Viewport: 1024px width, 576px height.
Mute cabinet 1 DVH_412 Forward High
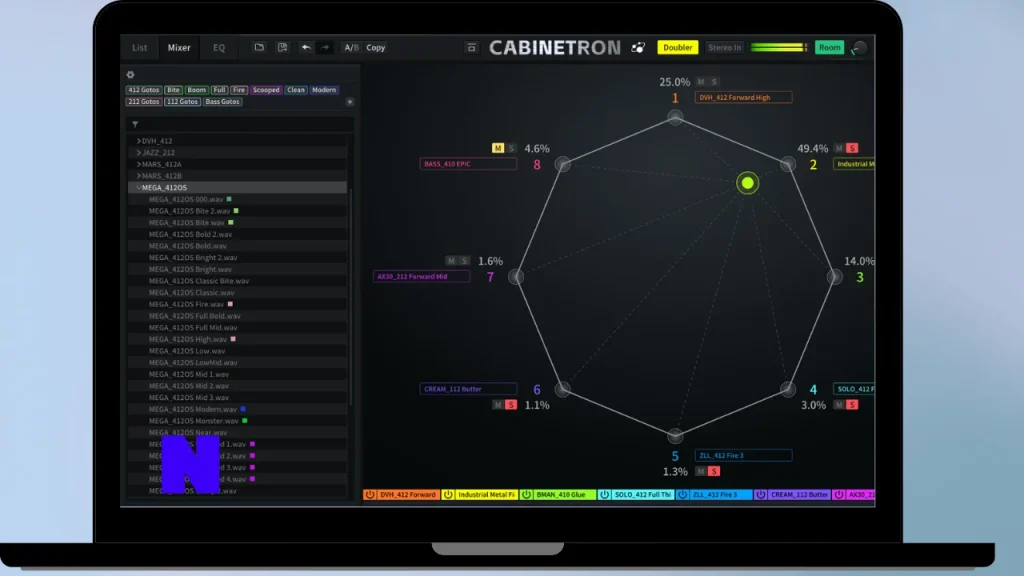click(x=701, y=82)
